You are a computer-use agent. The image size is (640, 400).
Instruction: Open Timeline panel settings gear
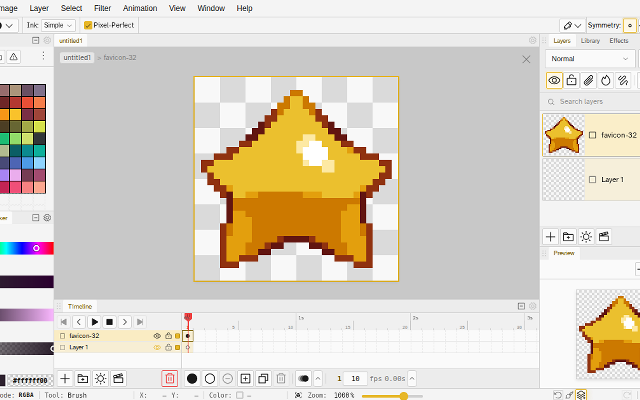click(x=533, y=306)
